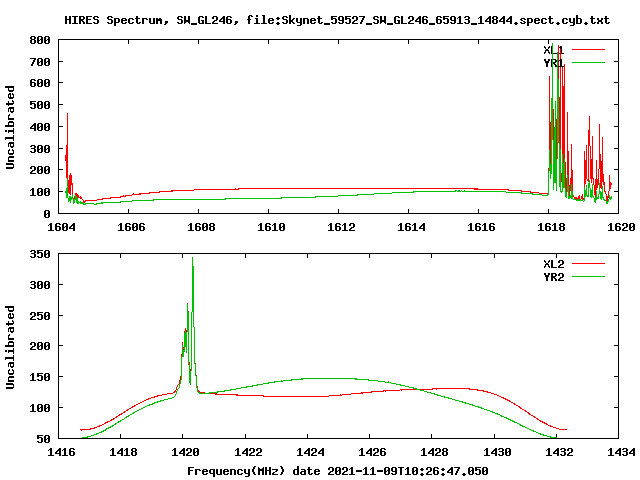Click the 1428 frequency tick label

pyautogui.click(x=434, y=452)
